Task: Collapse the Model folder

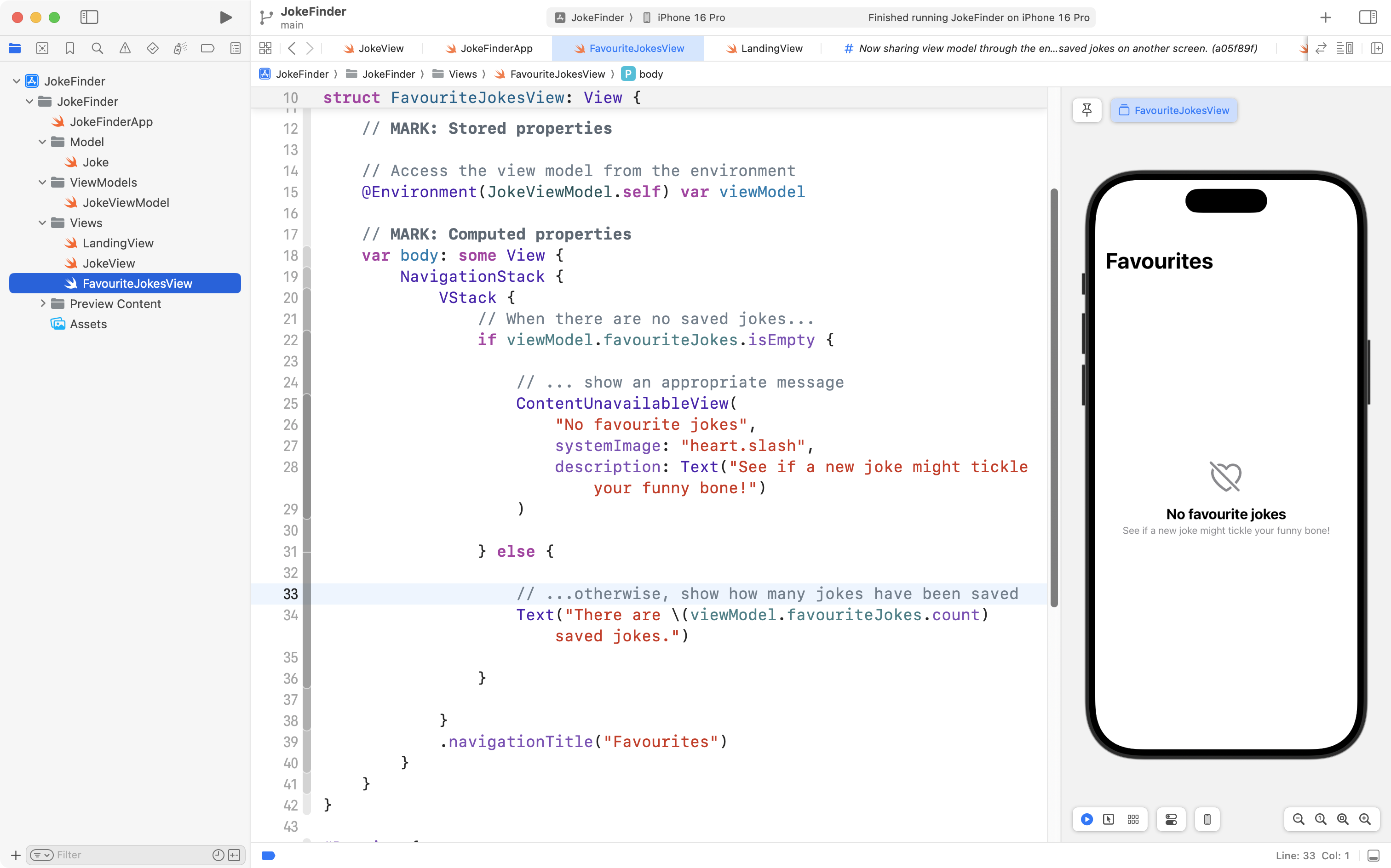Action: [42, 142]
